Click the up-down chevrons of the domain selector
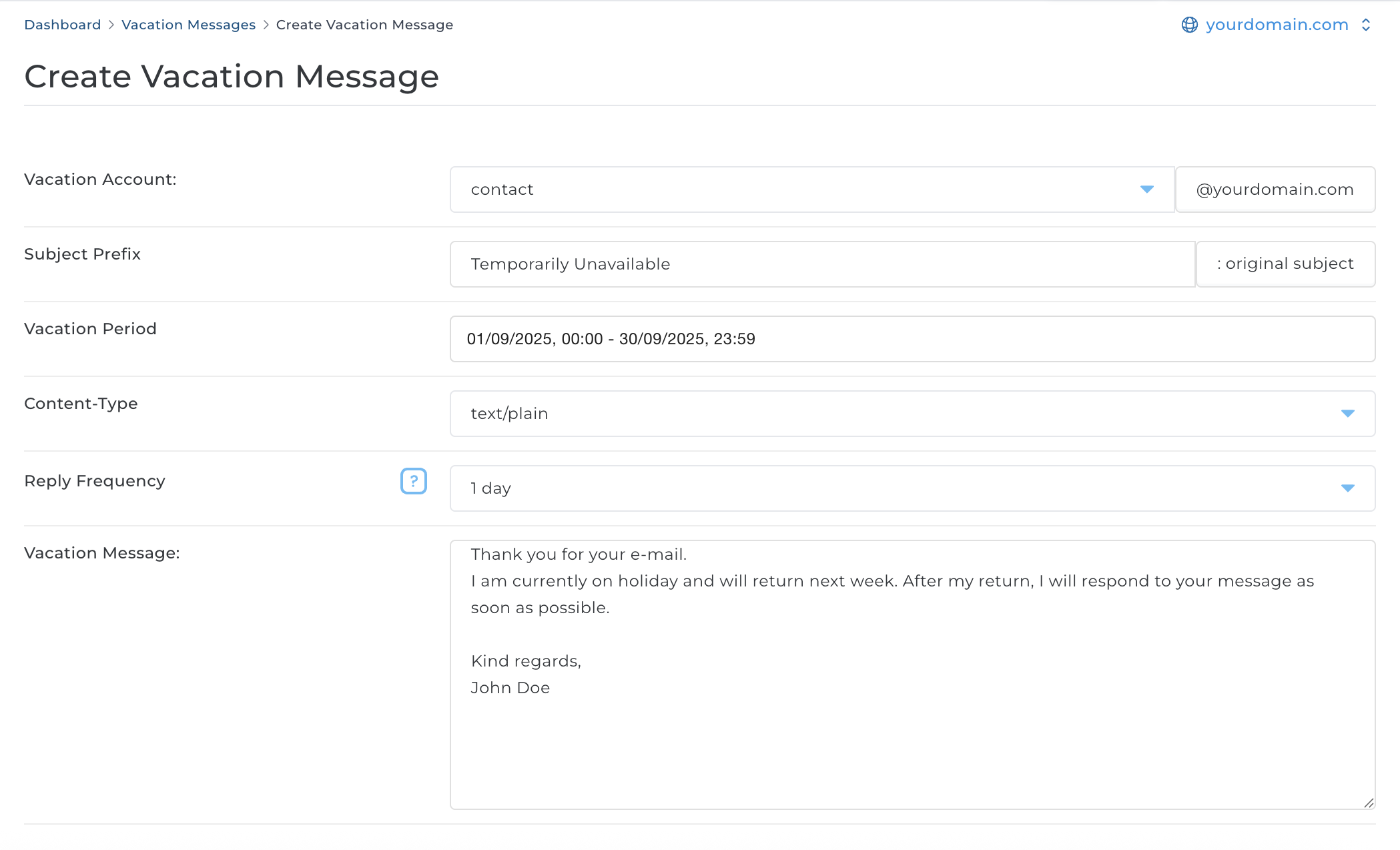The height and width of the screenshot is (850, 1400). (1365, 25)
